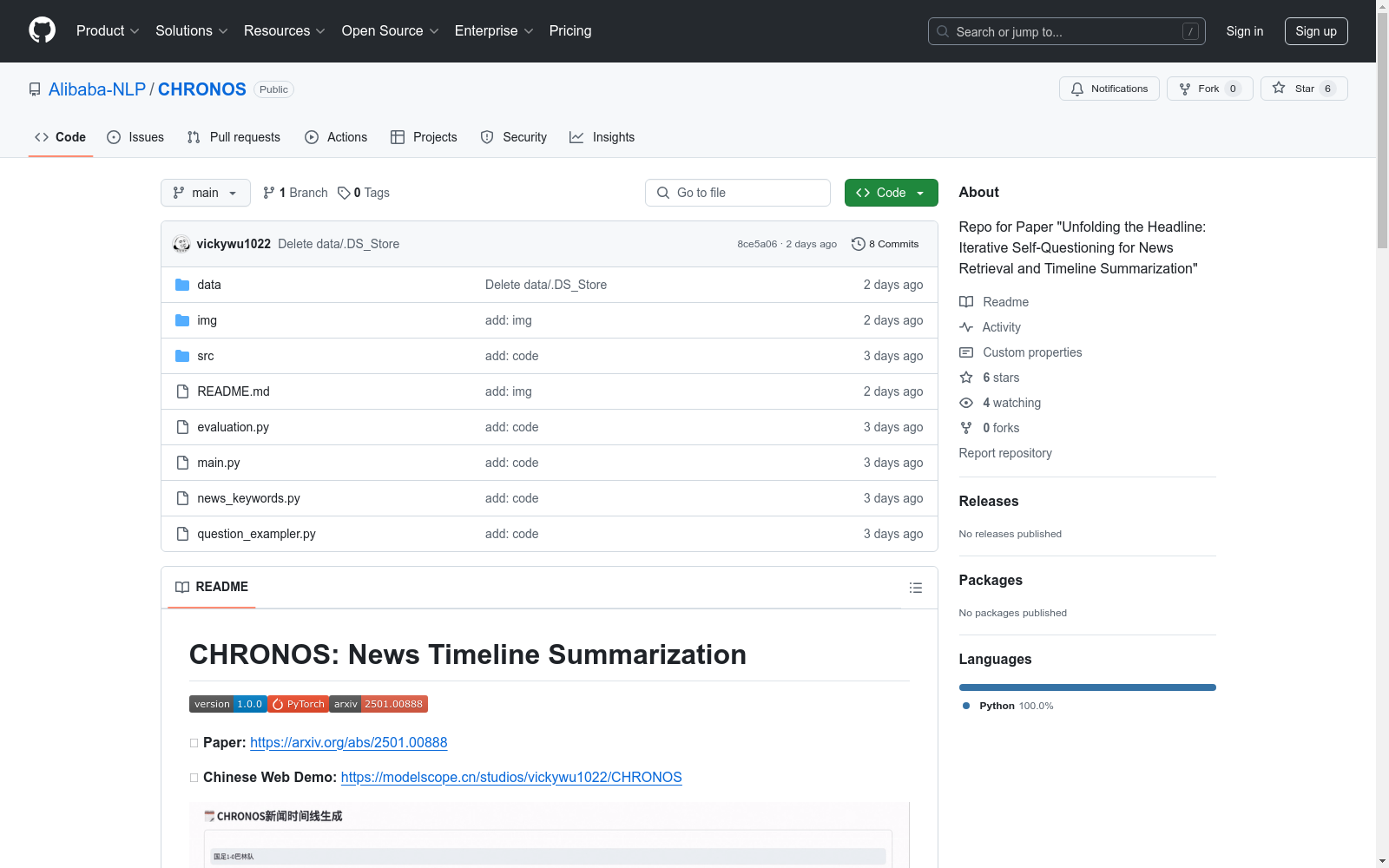Click the README.md file icon
Viewport: 1389px width, 868px height.
[182, 391]
